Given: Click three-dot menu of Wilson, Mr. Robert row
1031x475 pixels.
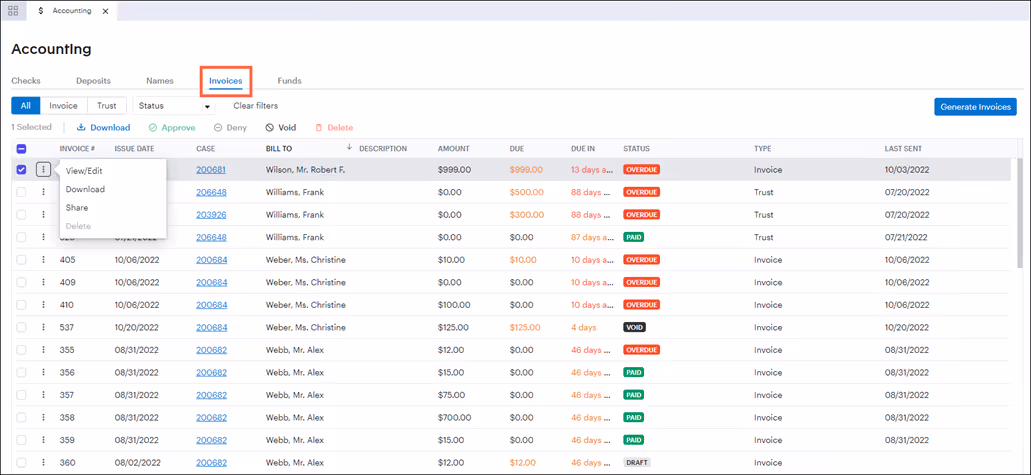Looking at the screenshot, I should [43, 170].
